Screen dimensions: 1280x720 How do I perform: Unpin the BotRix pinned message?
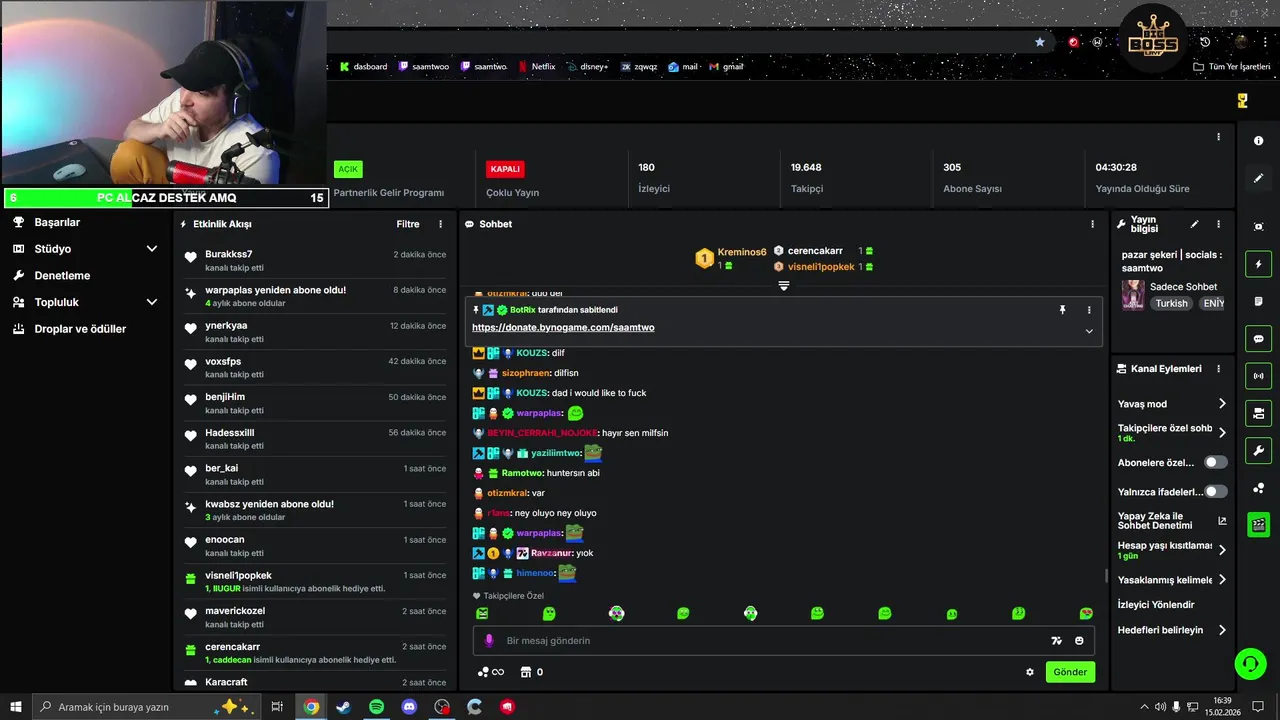click(x=1062, y=310)
